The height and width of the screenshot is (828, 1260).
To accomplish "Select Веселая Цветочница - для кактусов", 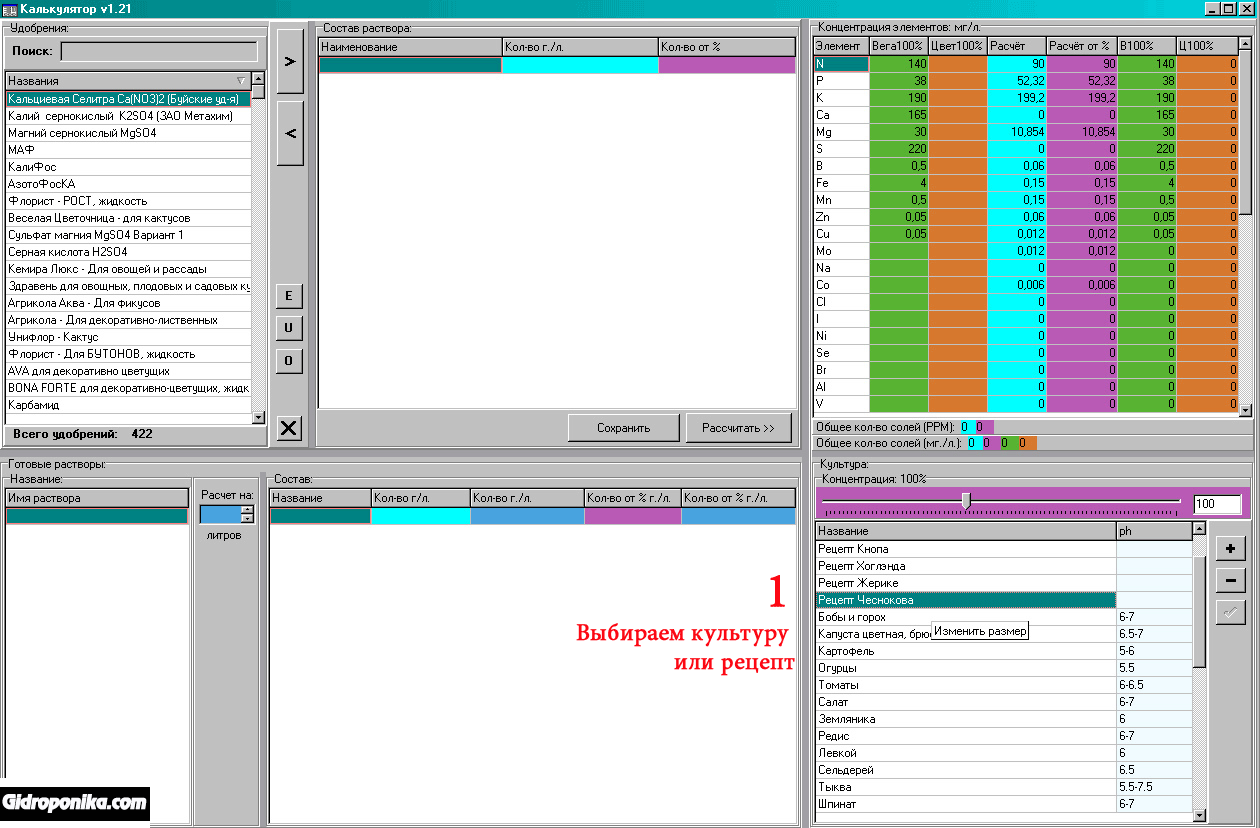I will pyautogui.click(x=127, y=218).
